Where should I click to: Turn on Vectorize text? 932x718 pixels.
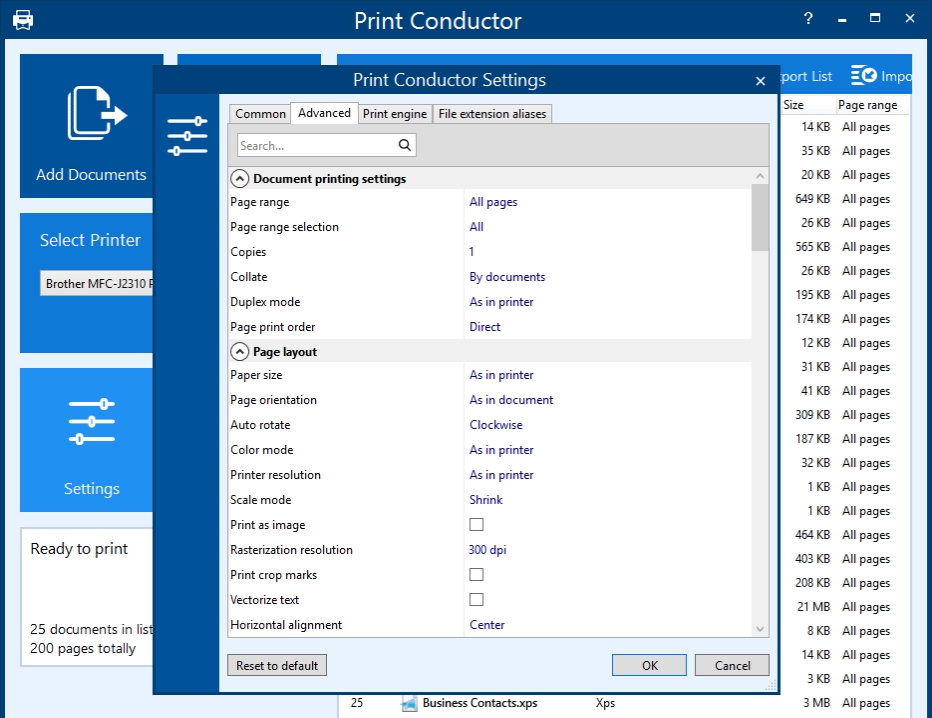point(477,599)
